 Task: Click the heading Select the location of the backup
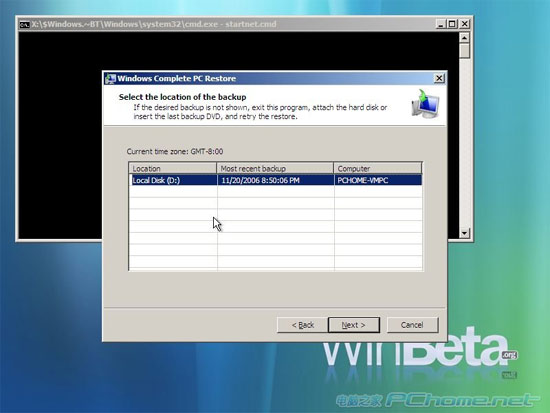182,97
